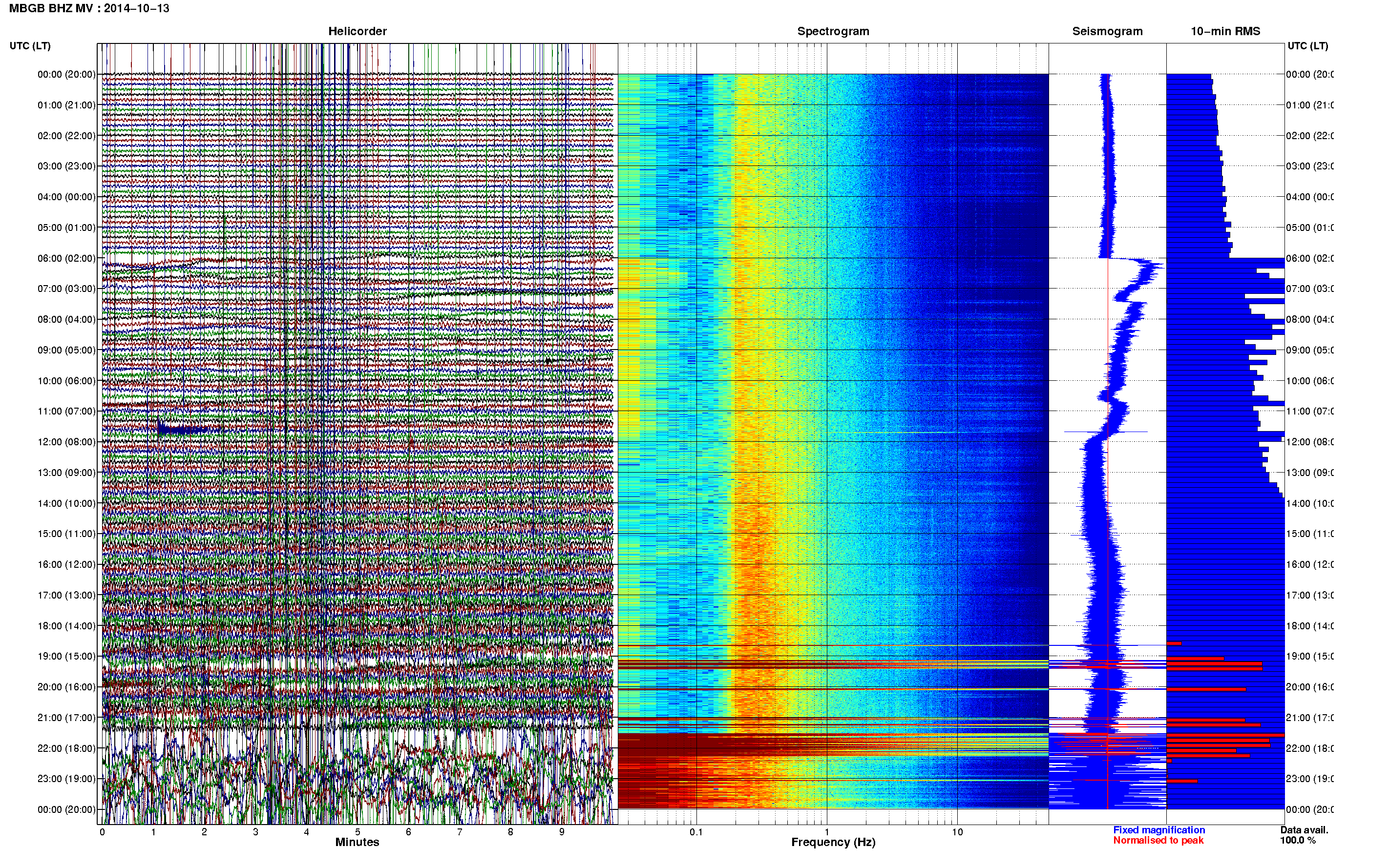Click the right 'UTC (LT)' axis label

(1307, 46)
